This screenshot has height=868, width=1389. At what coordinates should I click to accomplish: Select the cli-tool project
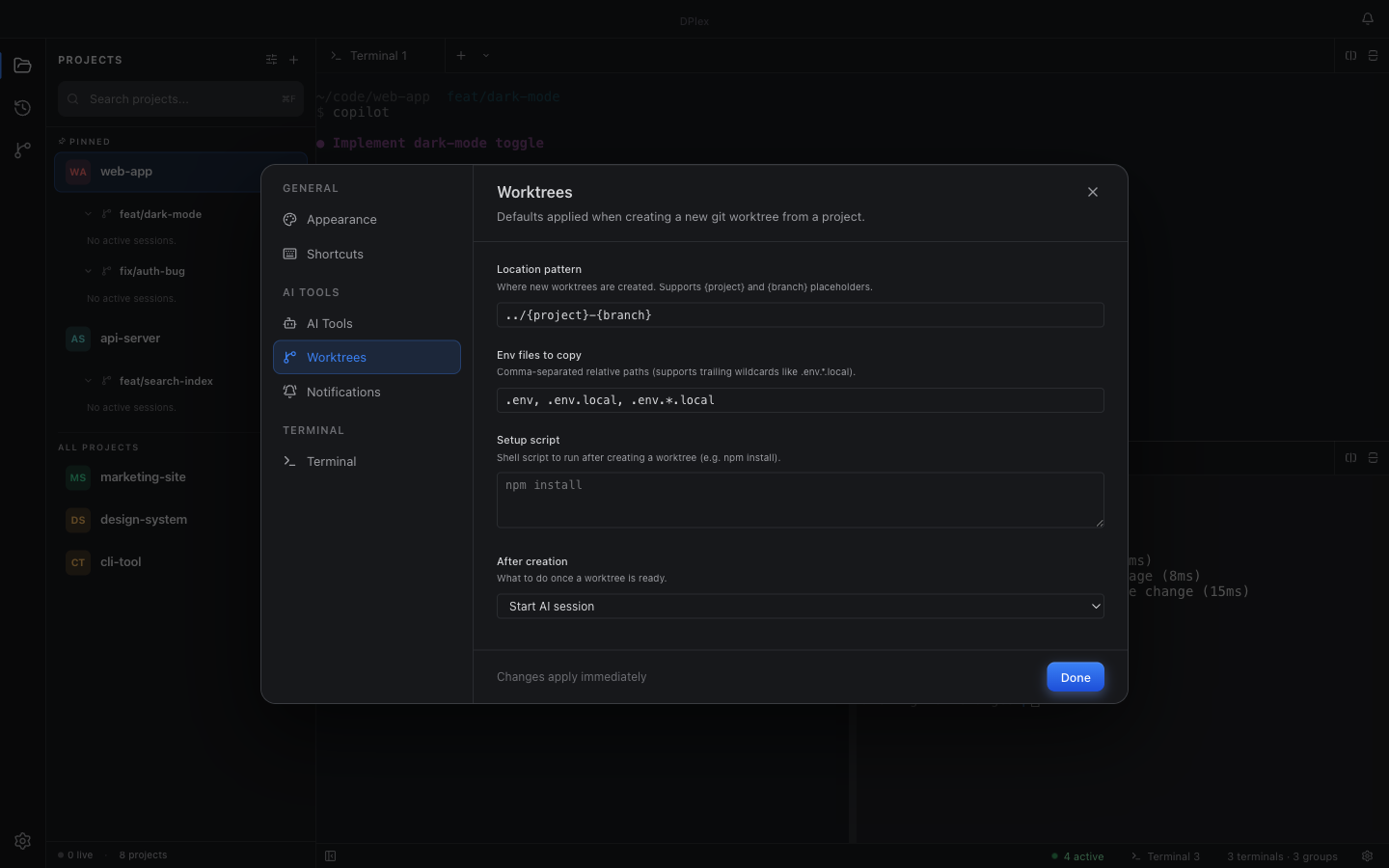[180, 562]
